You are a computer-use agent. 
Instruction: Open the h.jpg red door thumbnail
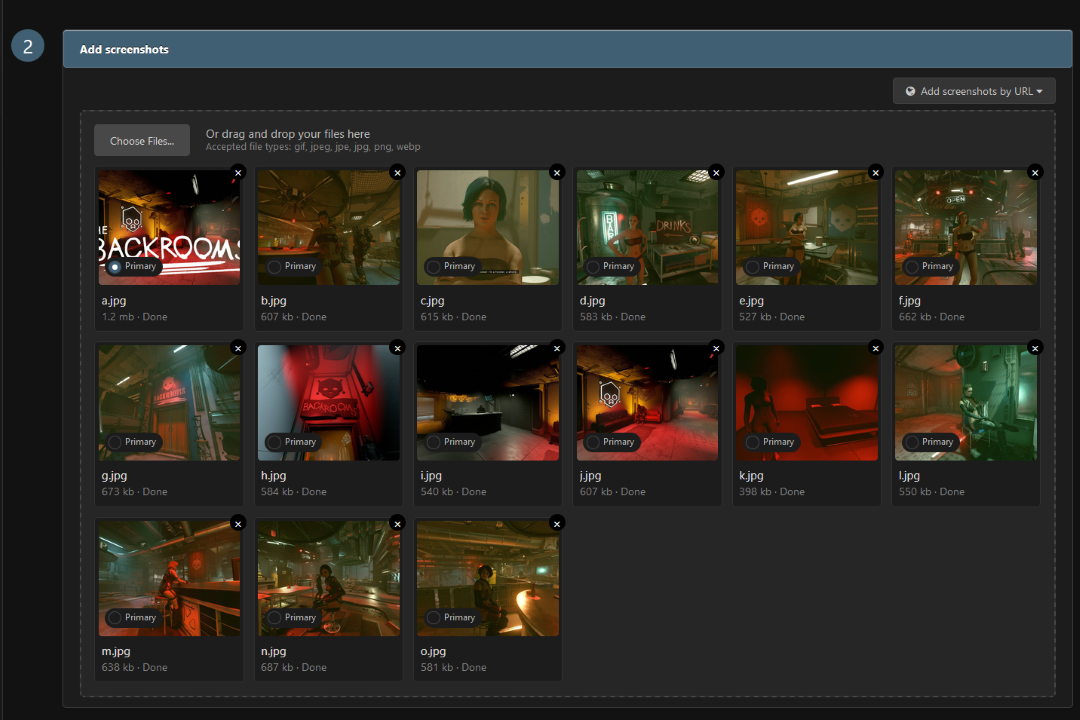[x=329, y=403]
